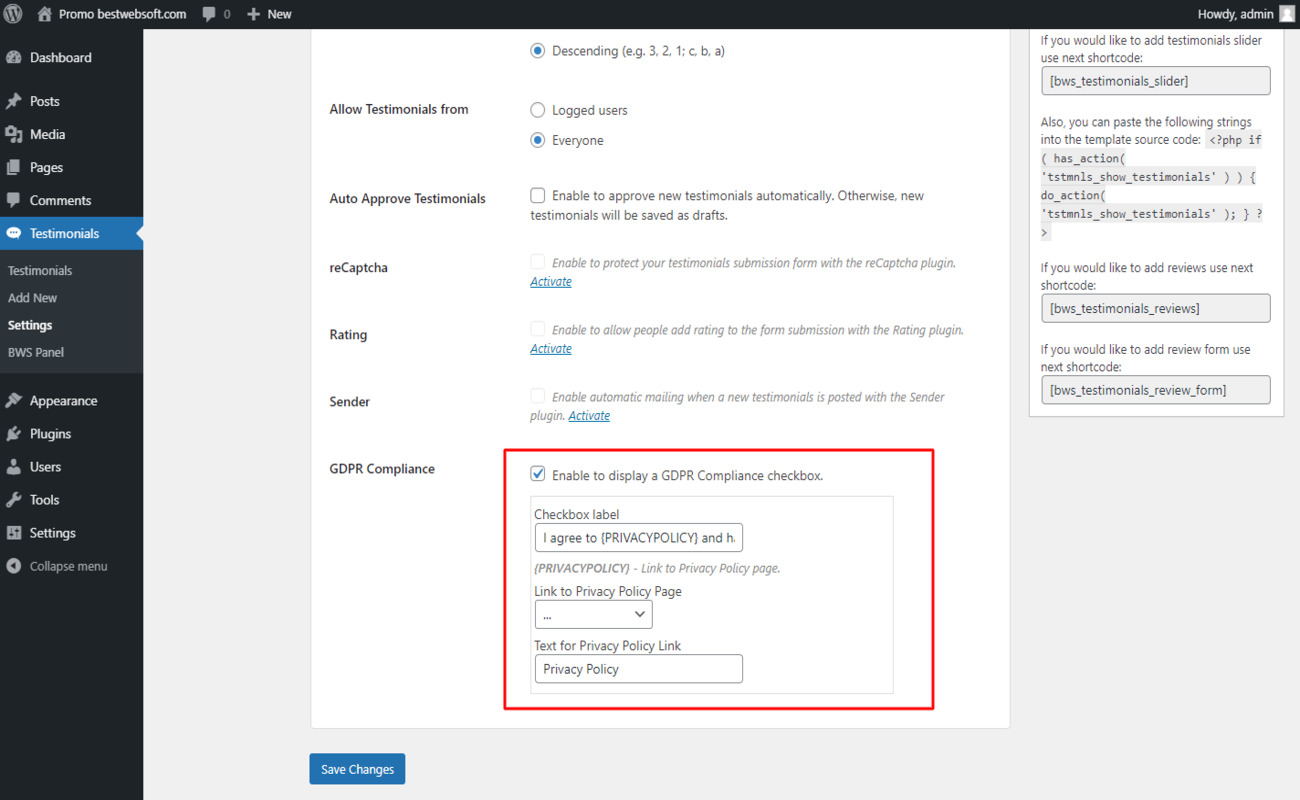Image resolution: width=1300 pixels, height=800 pixels.
Task: Open Testimonials submenu list link
Action: click(40, 271)
